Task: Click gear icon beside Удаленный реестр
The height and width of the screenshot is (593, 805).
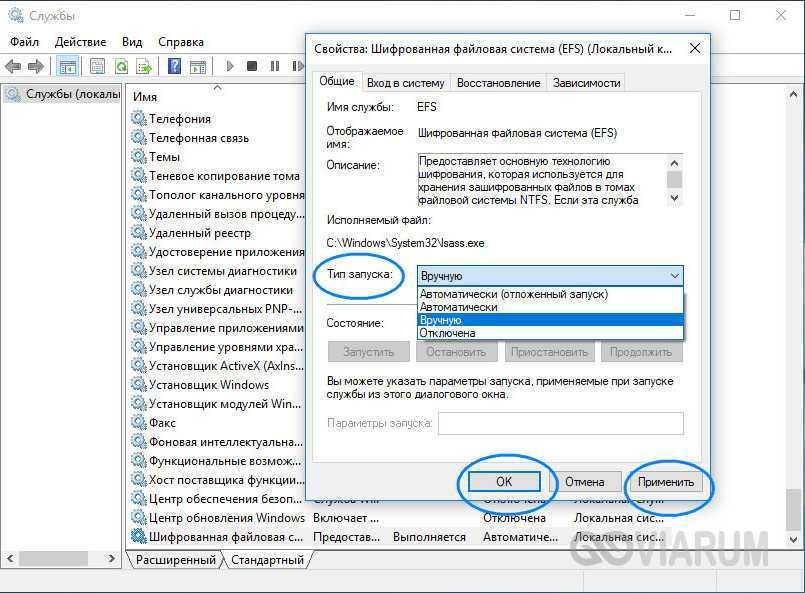Action: [139, 232]
